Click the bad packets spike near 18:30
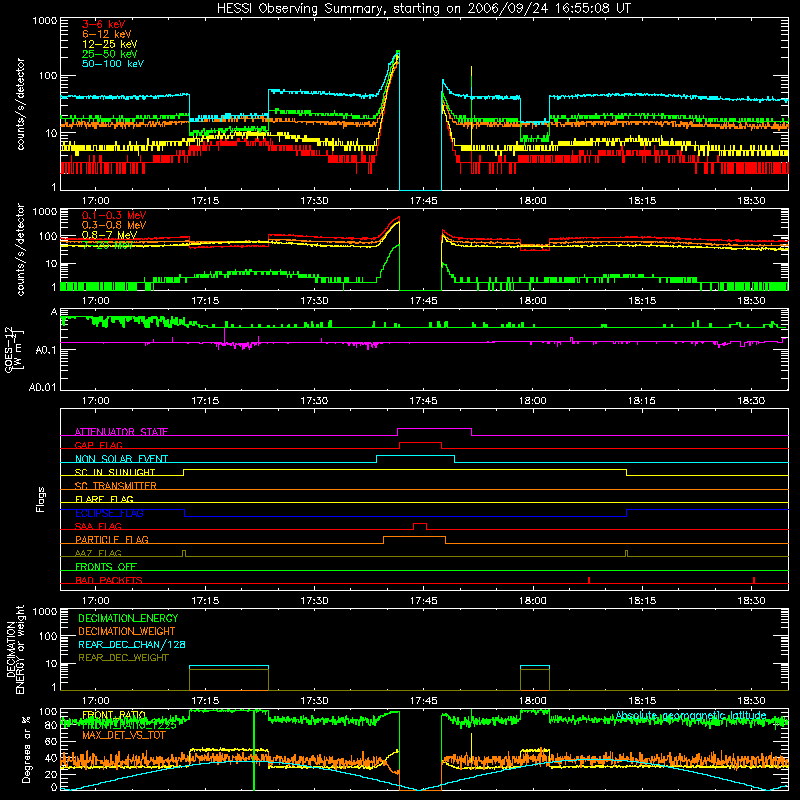800x800 pixels. coord(754,580)
